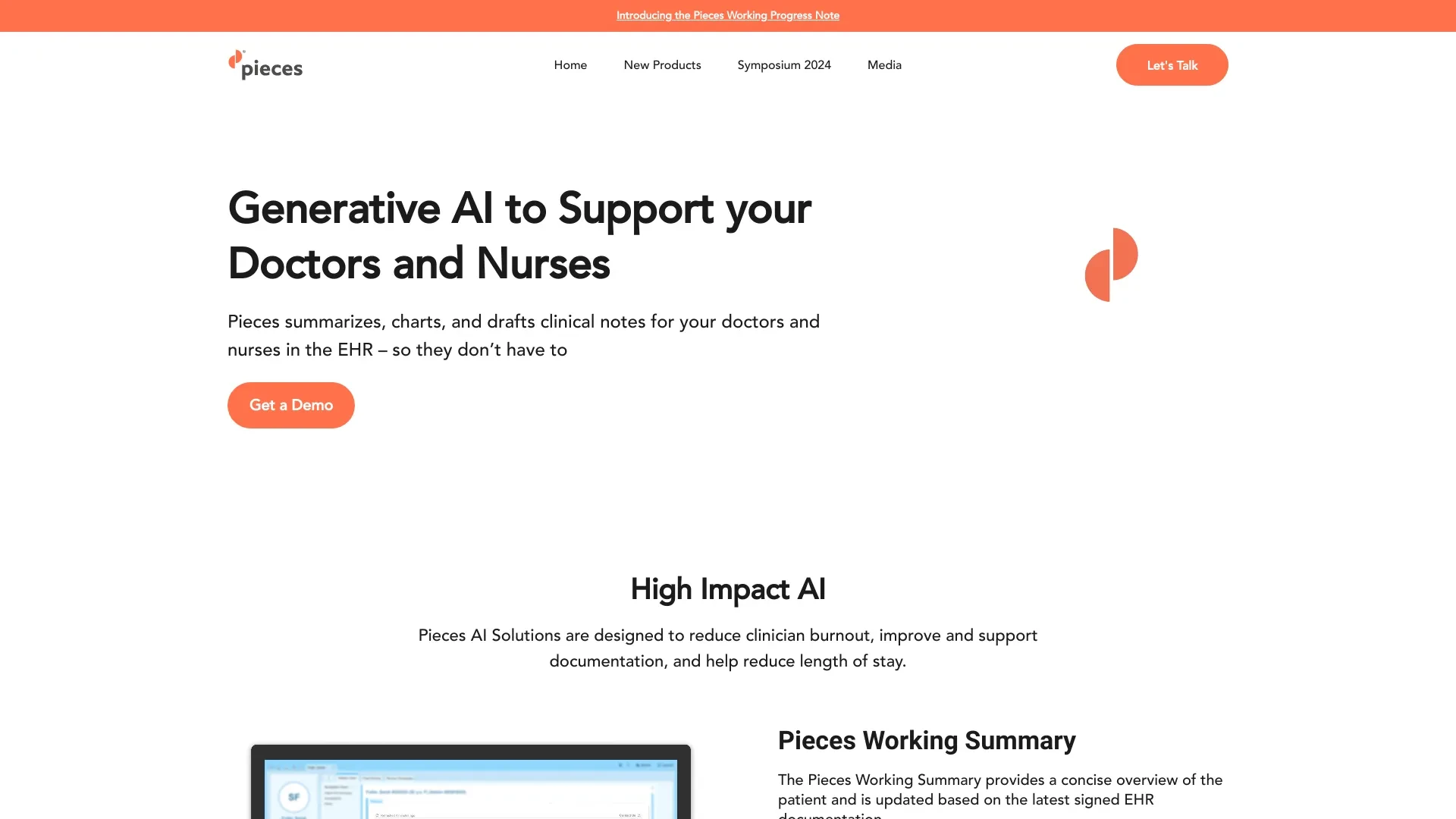Click the Symposium 2024 navigation tab
This screenshot has height=819, width=1456.
click(x=784, y=65)
